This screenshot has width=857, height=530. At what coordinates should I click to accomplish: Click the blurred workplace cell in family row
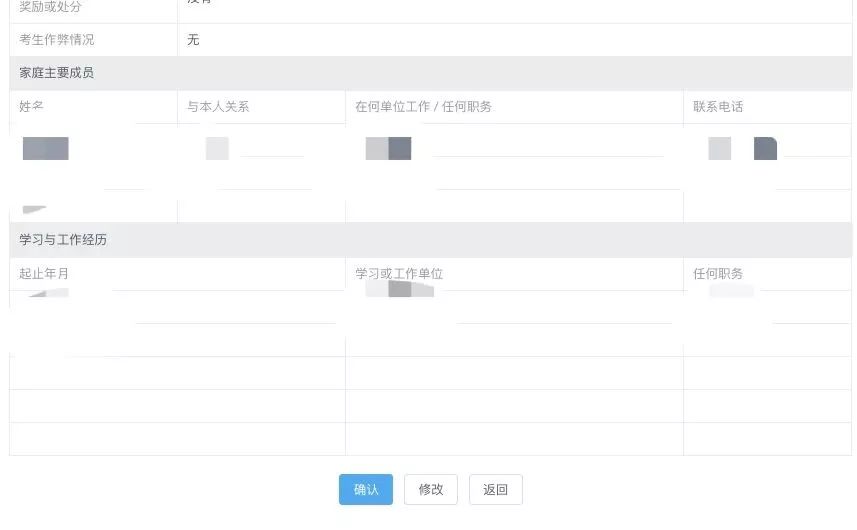click(x=388, y=149)
